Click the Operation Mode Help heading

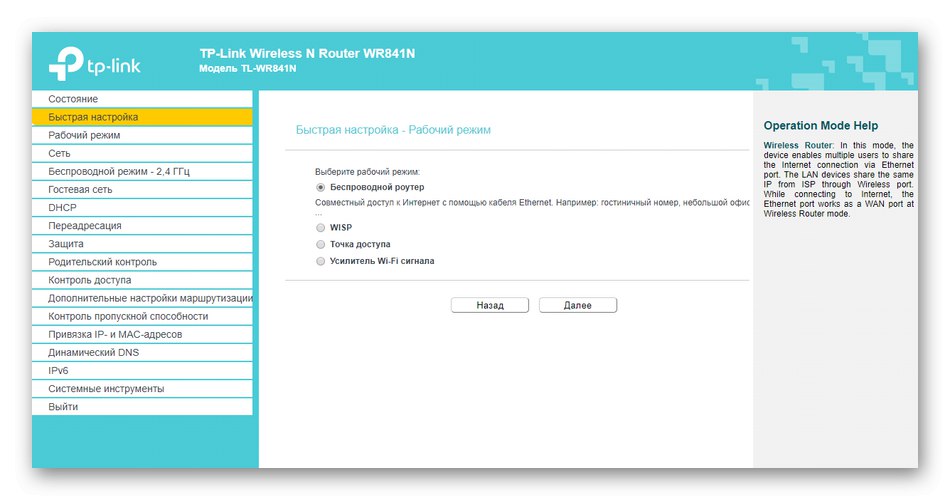(820, 125)
